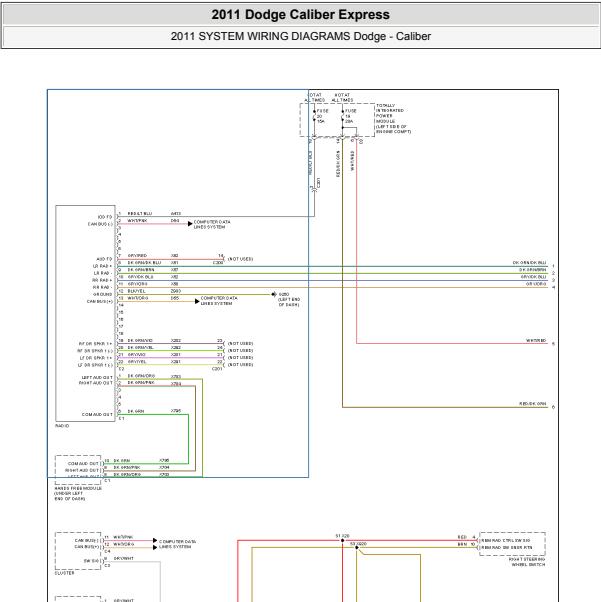Click 'RIGHT AUD OUT' in the Hands Free Module
This screenshot has height=602, width=601.
[82, 470]
